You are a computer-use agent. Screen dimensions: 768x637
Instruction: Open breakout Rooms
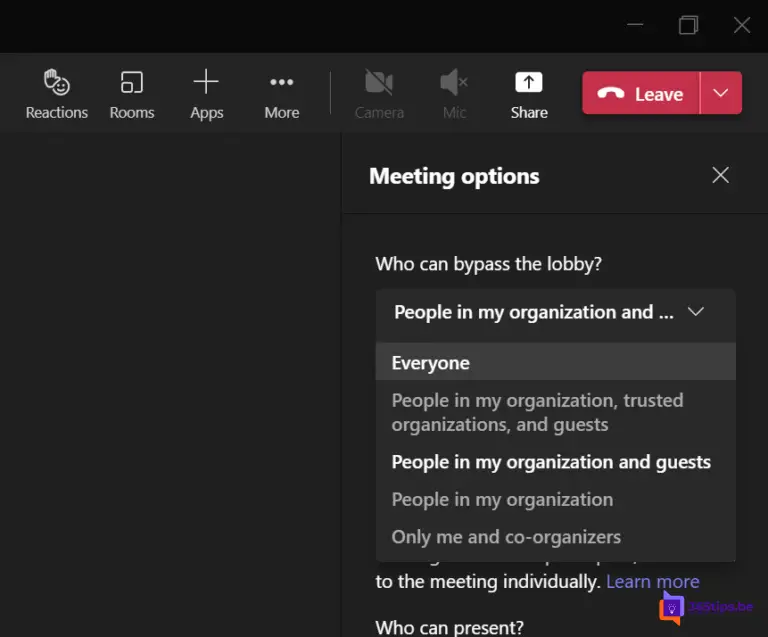pyautogui.click(x=132, y=94)
